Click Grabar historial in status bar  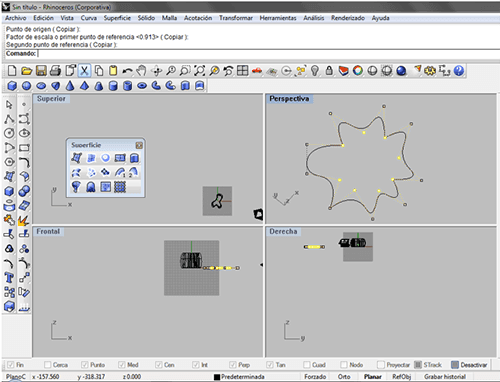(445, 377)
